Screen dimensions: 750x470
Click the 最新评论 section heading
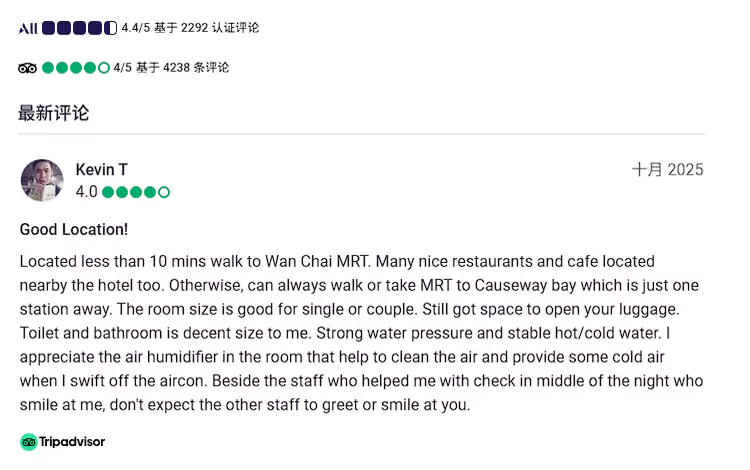tap(53, 113)
